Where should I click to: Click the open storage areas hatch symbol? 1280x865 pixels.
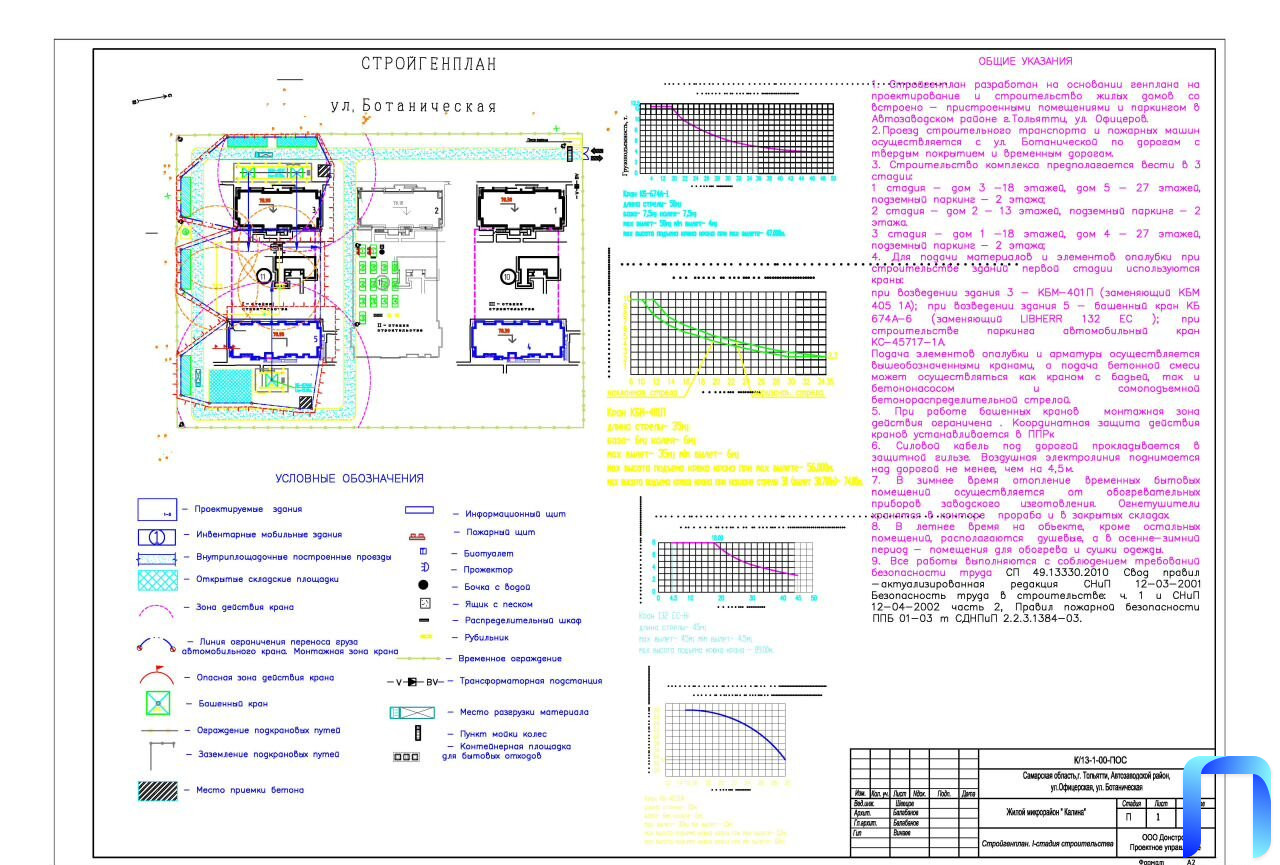(x=157, y=579)
